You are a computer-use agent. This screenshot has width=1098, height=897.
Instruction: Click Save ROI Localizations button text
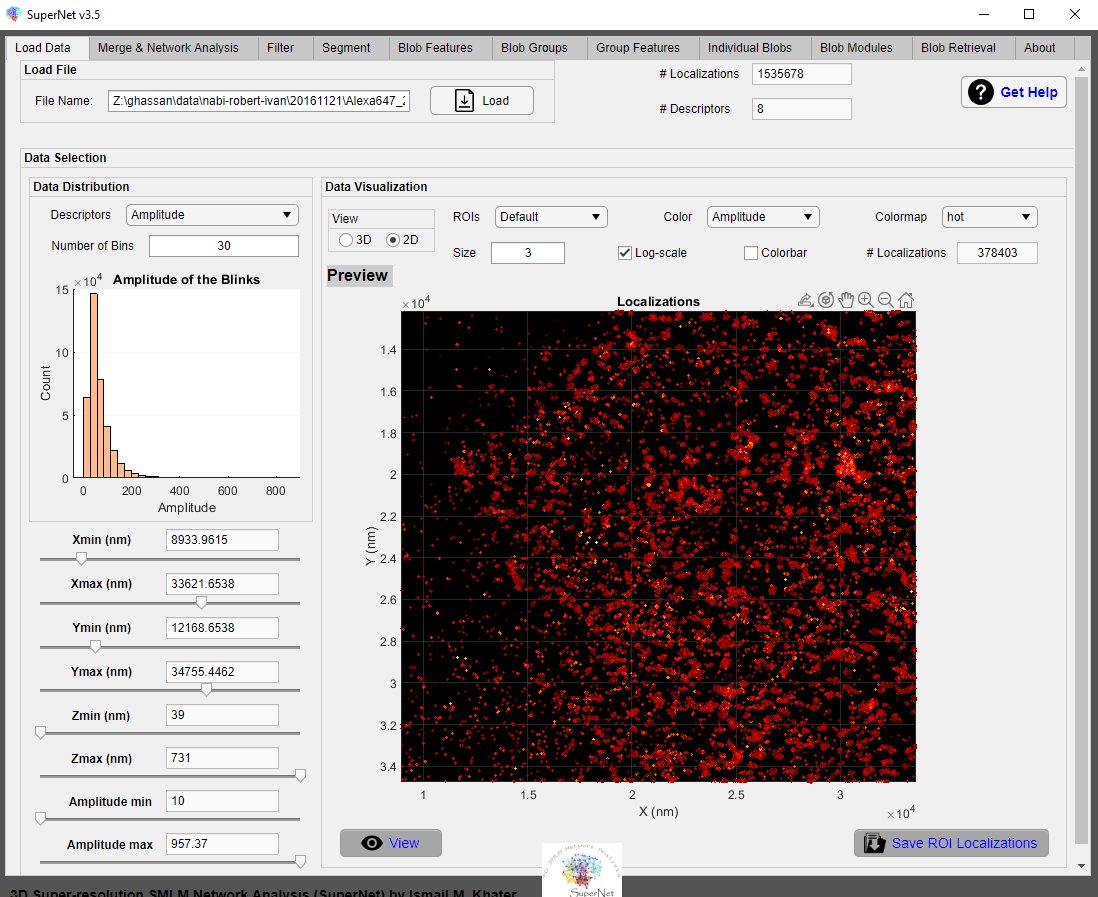tap(964, 843)
